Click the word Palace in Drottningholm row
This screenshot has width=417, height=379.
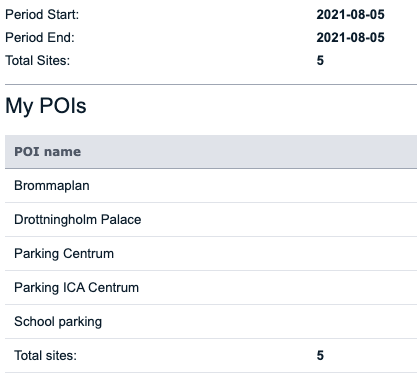(x=121, y=220)
